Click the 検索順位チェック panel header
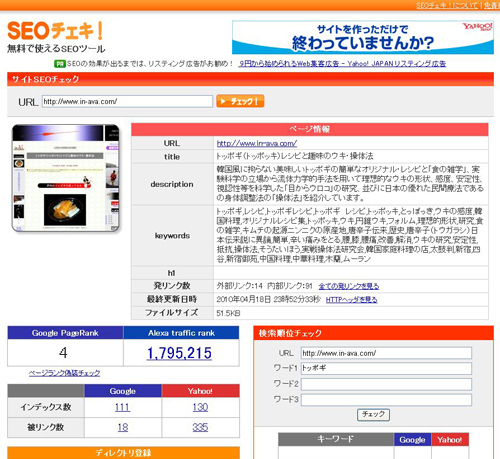The height and width of the screenshot is (459, 500). (x=373, y=333)
